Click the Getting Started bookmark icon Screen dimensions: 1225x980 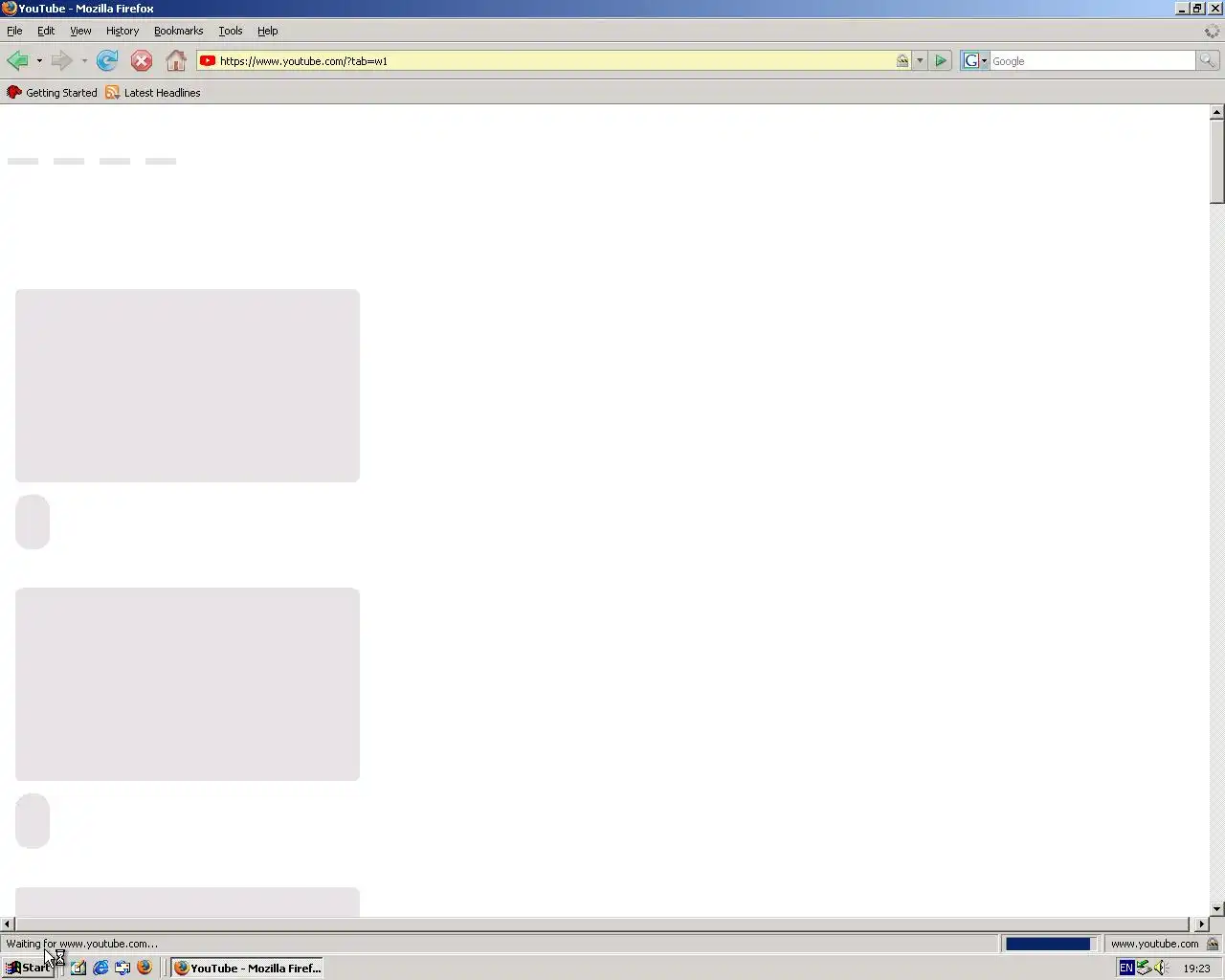tap(14, 93)
